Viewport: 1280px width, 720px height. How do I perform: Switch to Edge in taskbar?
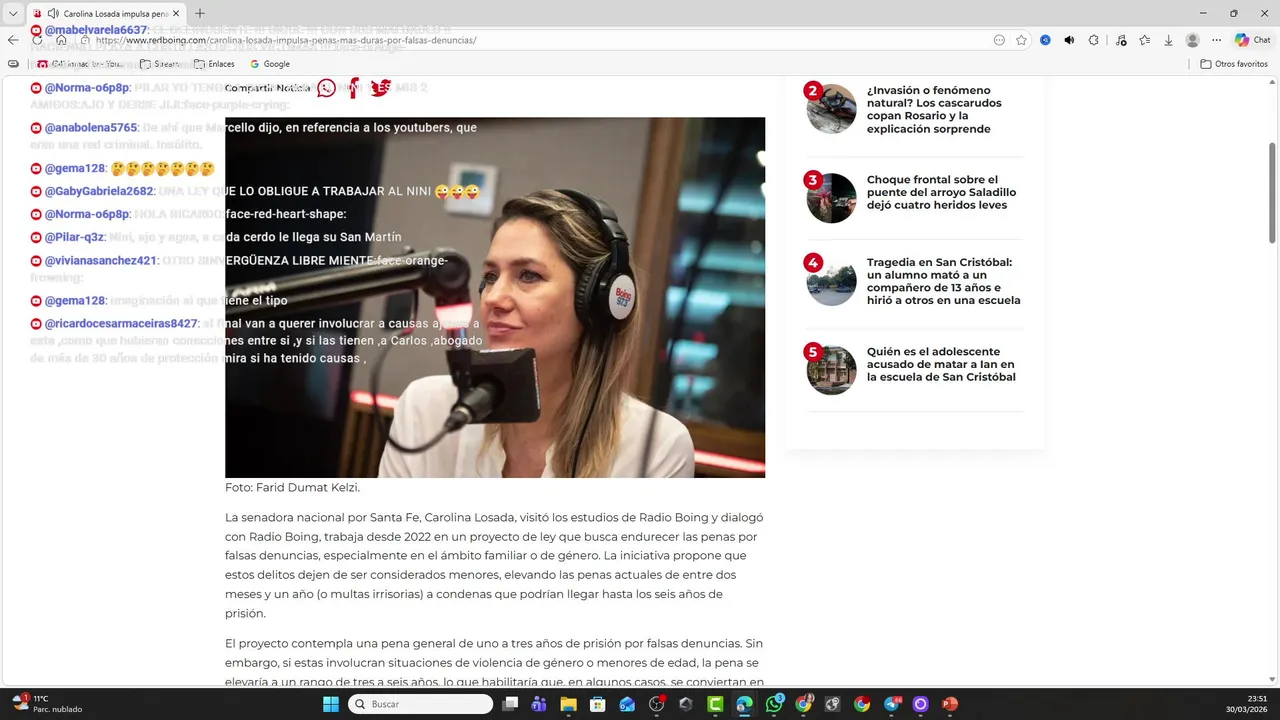(744, 704)
